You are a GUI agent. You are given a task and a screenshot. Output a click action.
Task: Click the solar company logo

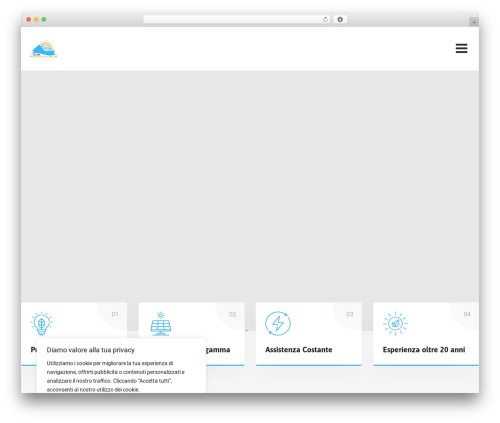coord(44,49)
